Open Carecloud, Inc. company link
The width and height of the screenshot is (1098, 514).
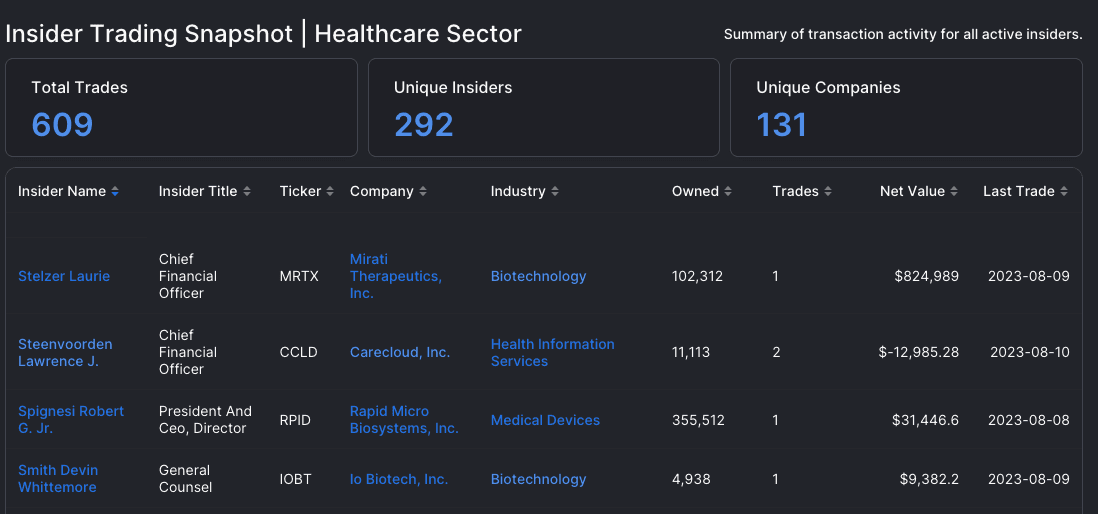tap(400, 352)
